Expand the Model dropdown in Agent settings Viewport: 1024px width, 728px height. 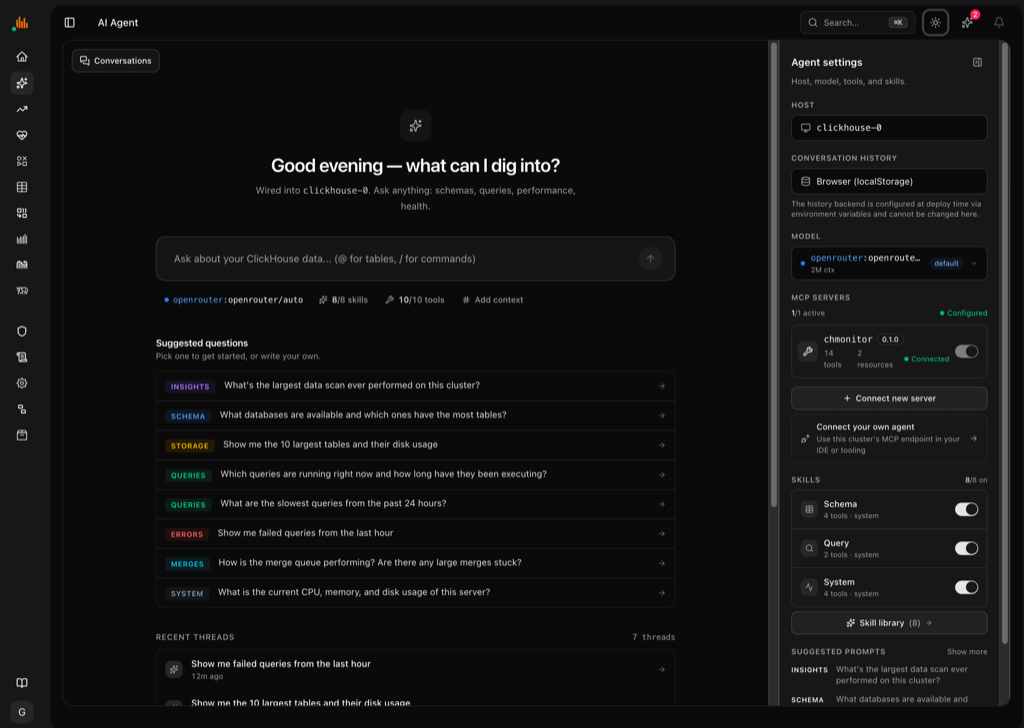(x=889, y=263)
